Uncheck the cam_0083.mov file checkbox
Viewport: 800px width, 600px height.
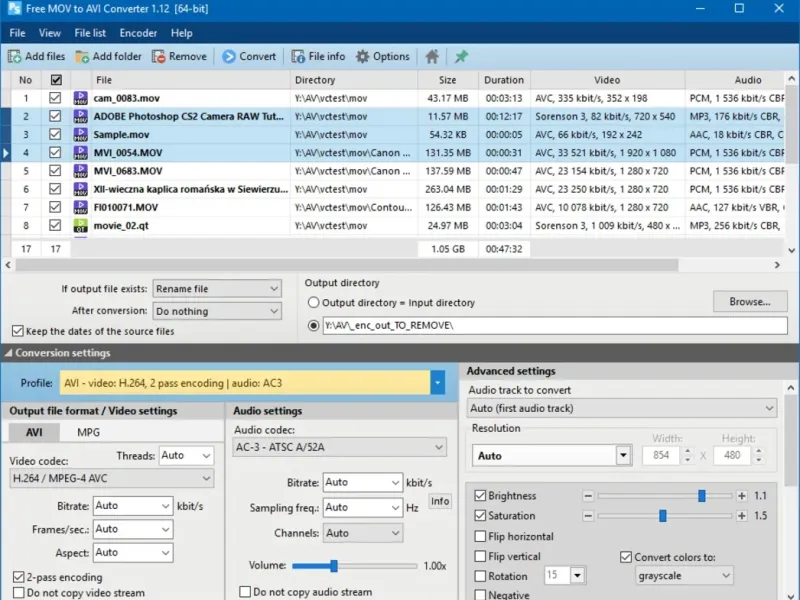point(56,98)
